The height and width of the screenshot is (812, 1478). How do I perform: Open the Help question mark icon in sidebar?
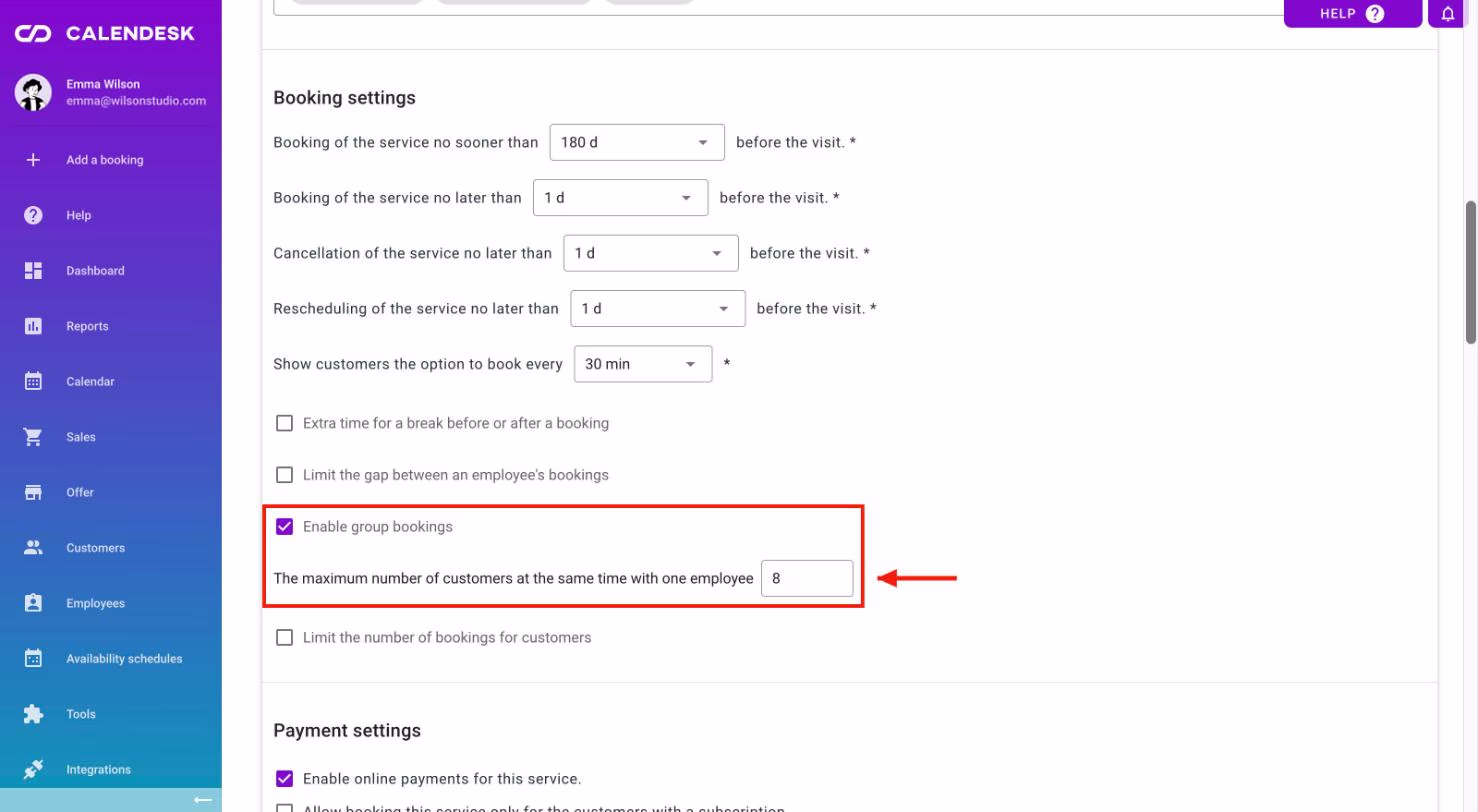pyautogui.click(x=33, y=215)
